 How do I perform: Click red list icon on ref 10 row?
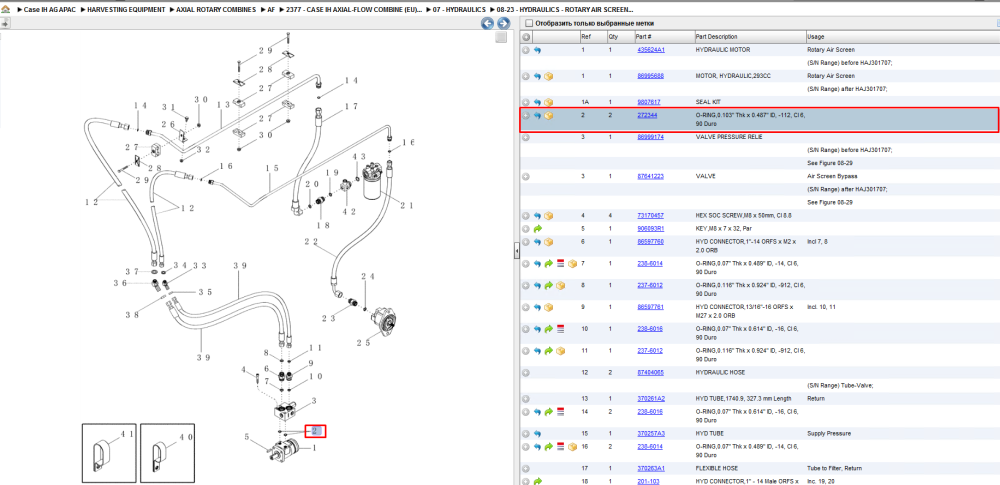tap(561, 329)
